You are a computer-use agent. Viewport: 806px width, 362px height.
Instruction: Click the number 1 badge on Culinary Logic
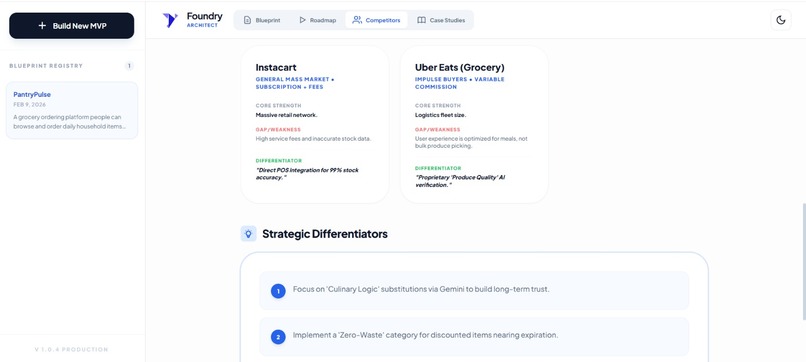coord(278,292)
